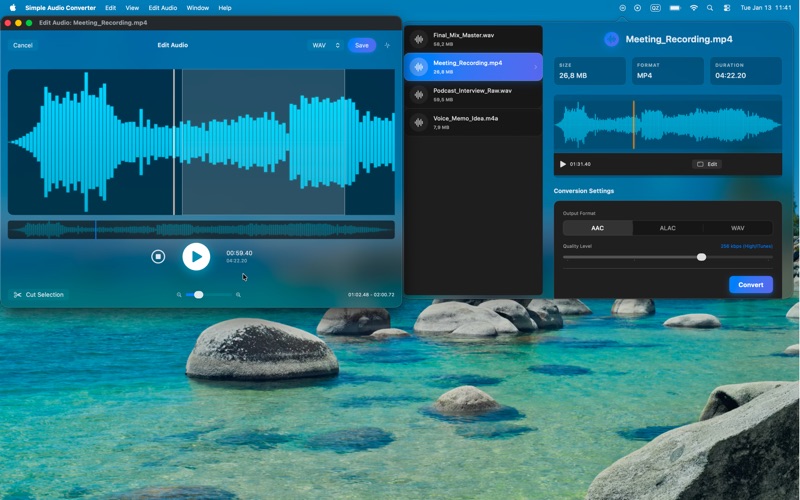
Task: Open the Apple menu
Action: 13,8
